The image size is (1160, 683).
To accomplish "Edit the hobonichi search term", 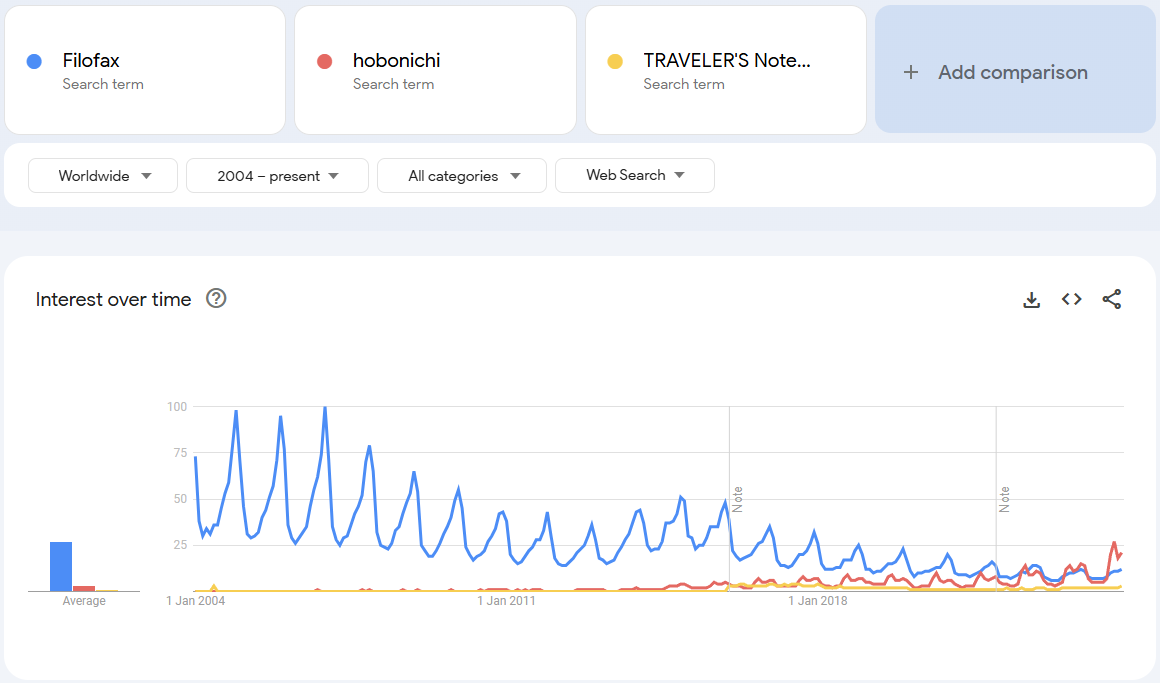I will 435,70.
